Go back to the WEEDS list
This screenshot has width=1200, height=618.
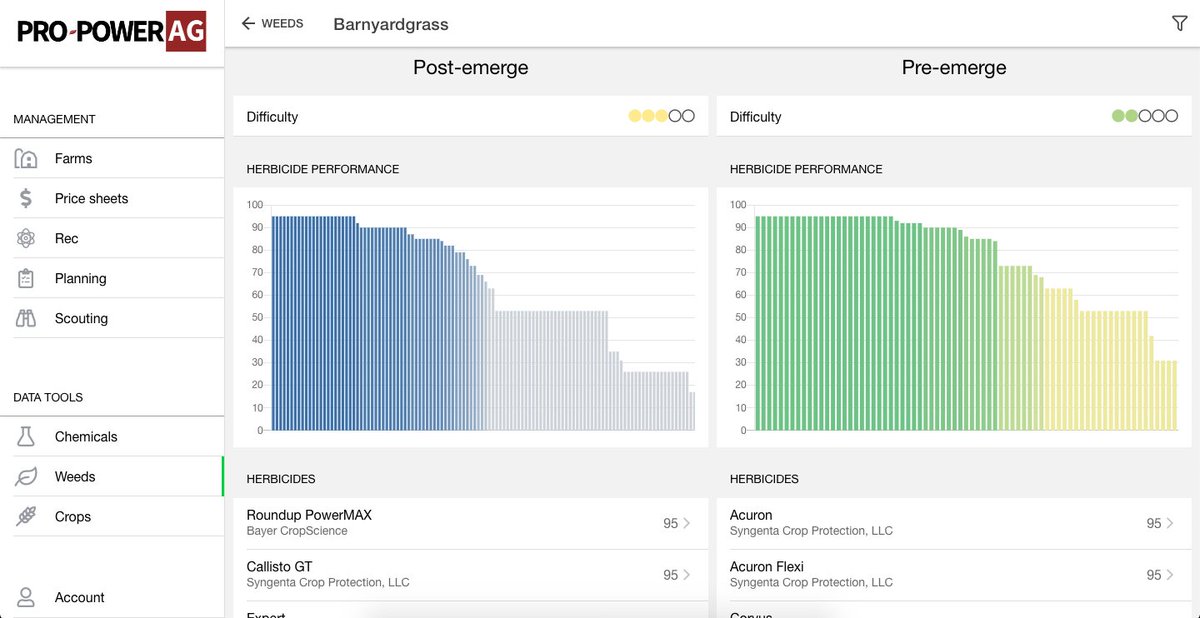pos(272,23)
